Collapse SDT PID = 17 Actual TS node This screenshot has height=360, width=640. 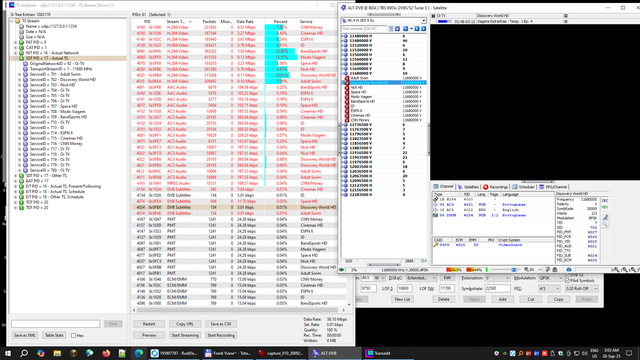(x=16, y=58)
